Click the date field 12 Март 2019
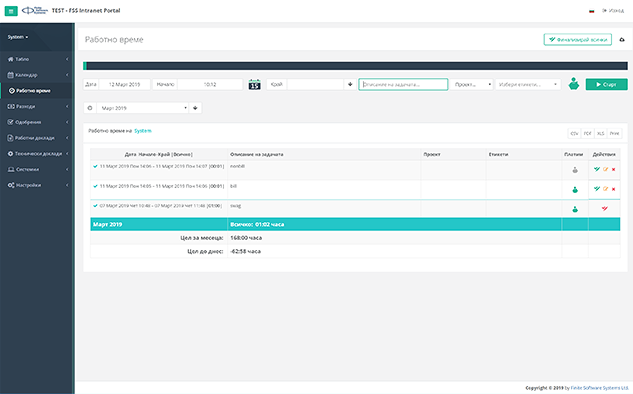633x394 pixels. [x=125, y=84]
